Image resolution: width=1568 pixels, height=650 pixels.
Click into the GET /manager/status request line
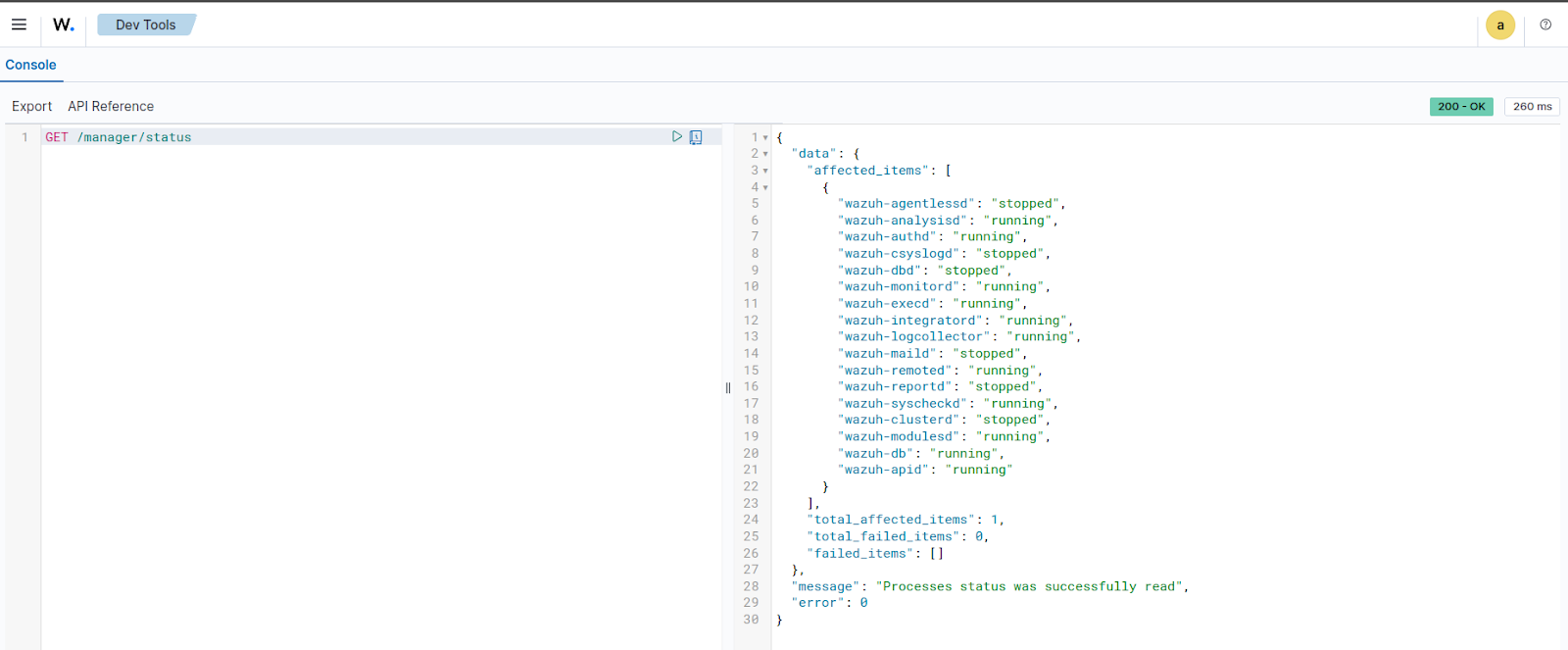point(382,137)
